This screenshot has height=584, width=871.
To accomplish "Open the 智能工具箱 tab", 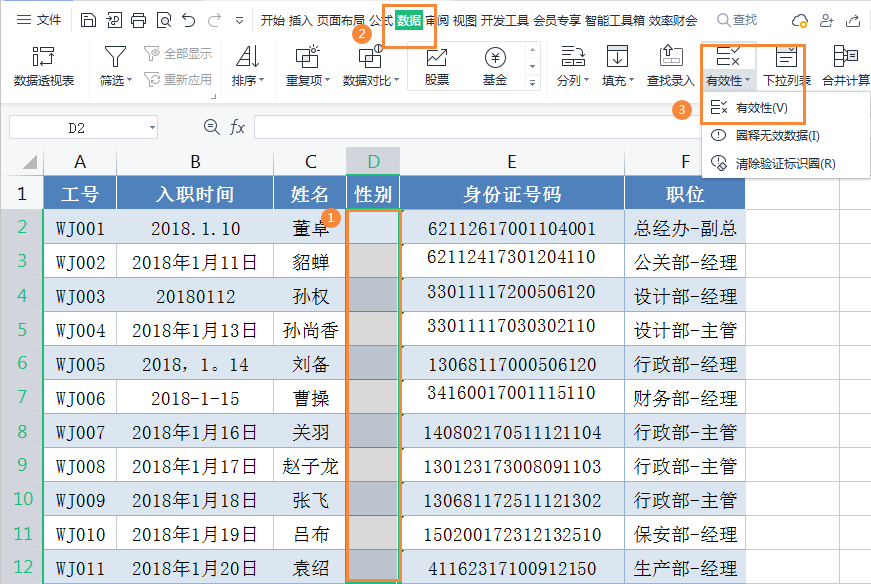I will (x=614, y=21).
